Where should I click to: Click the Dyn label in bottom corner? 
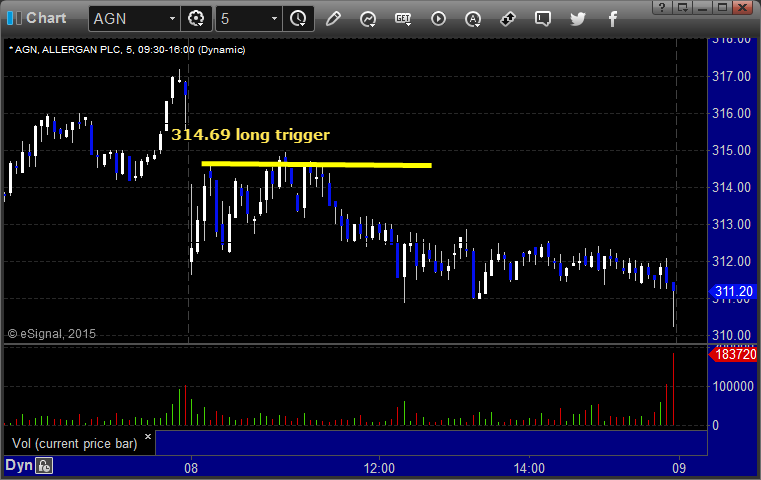pyautogui.click(x=19, y=465)
